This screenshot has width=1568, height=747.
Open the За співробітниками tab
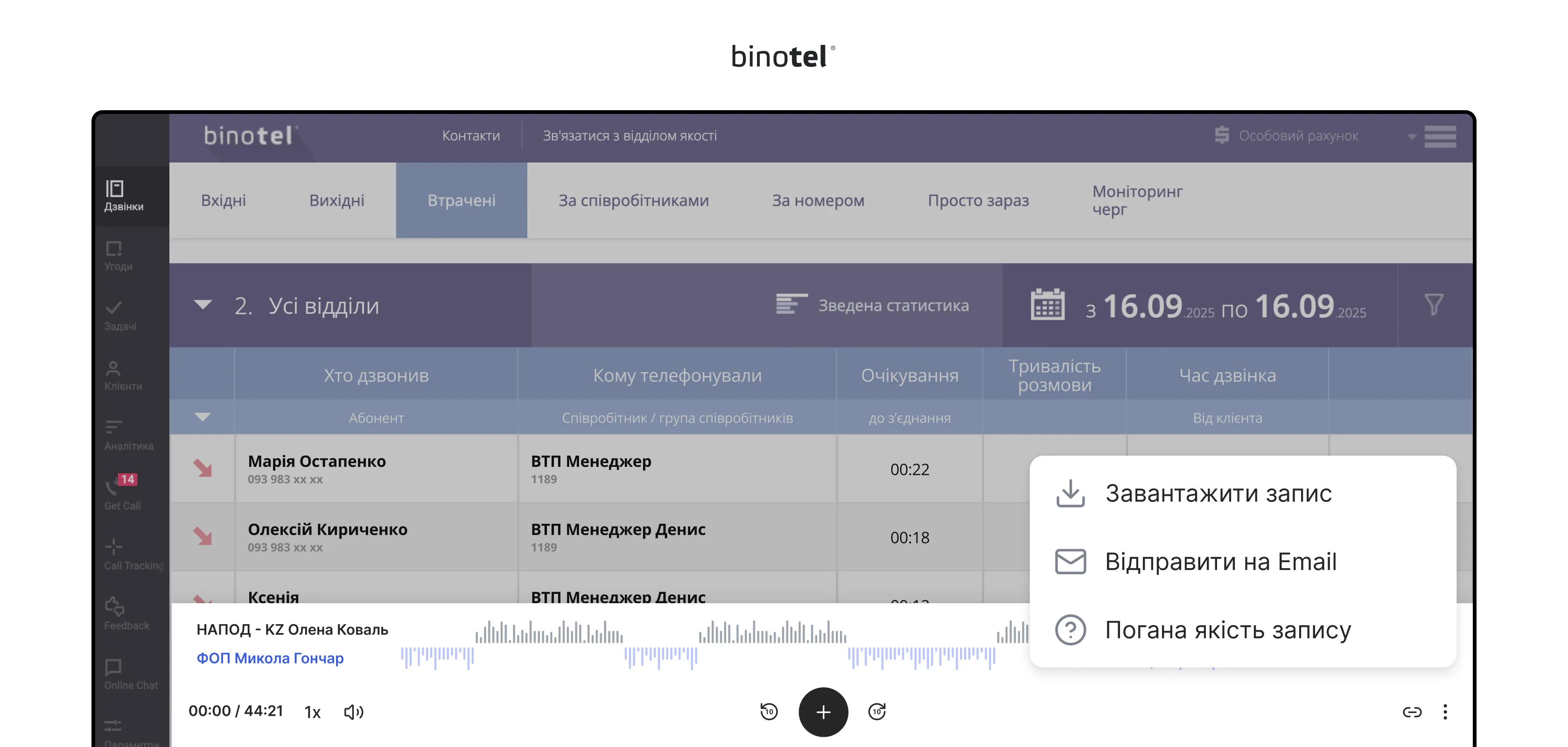(634, 200)
